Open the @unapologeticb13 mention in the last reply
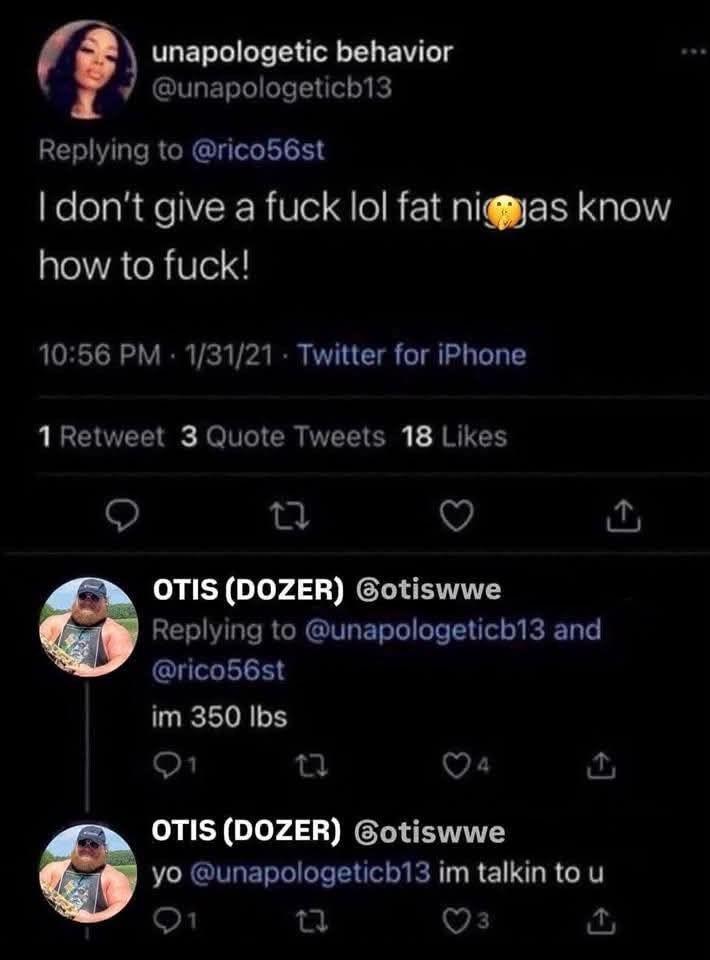 click(x=311, y=873)
